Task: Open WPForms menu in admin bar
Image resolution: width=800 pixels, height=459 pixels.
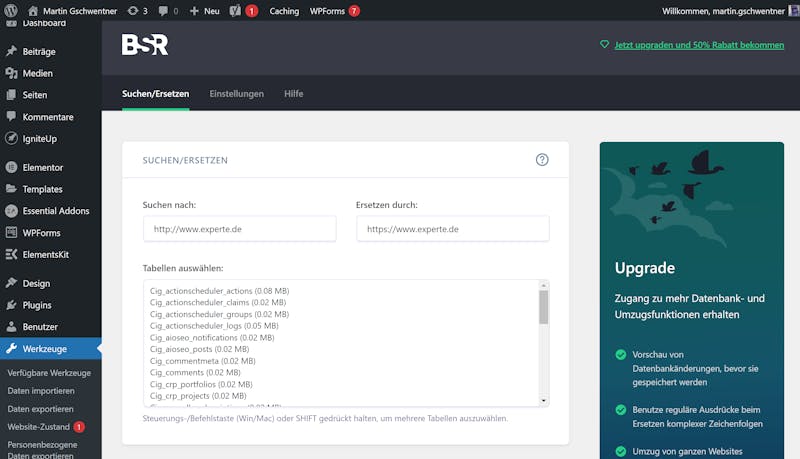Action: point(327,11)
